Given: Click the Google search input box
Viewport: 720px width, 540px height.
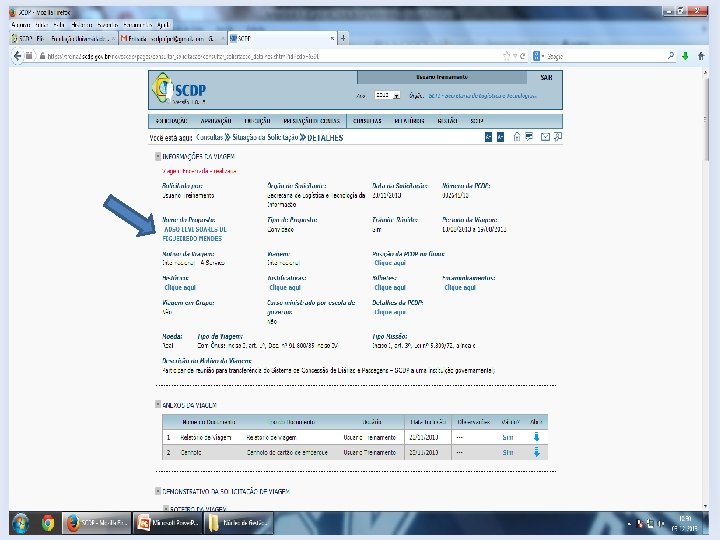Looking at the screenshot, I should point(605,56).
